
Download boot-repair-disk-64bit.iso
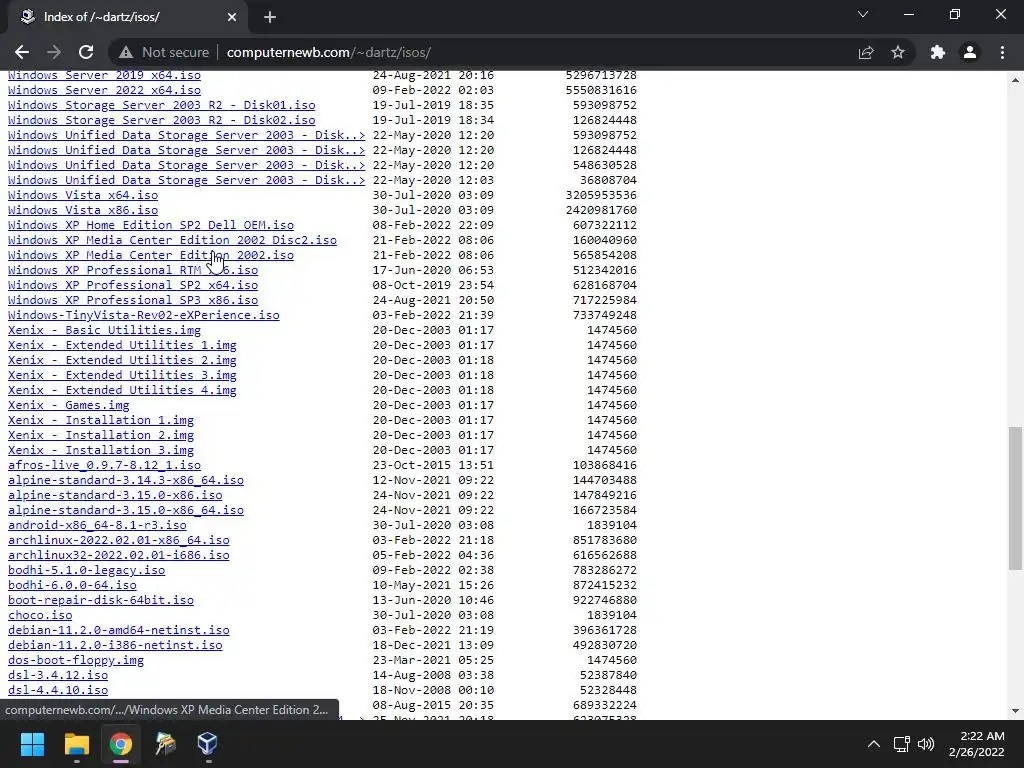(101, 601)
